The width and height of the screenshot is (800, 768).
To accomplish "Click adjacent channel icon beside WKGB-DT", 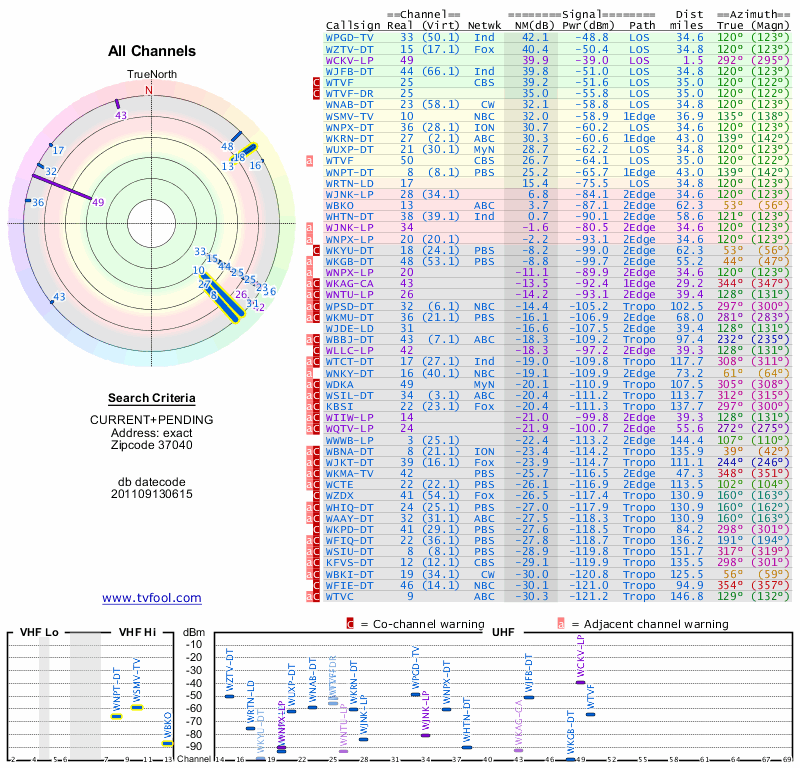I will point(310,260).
